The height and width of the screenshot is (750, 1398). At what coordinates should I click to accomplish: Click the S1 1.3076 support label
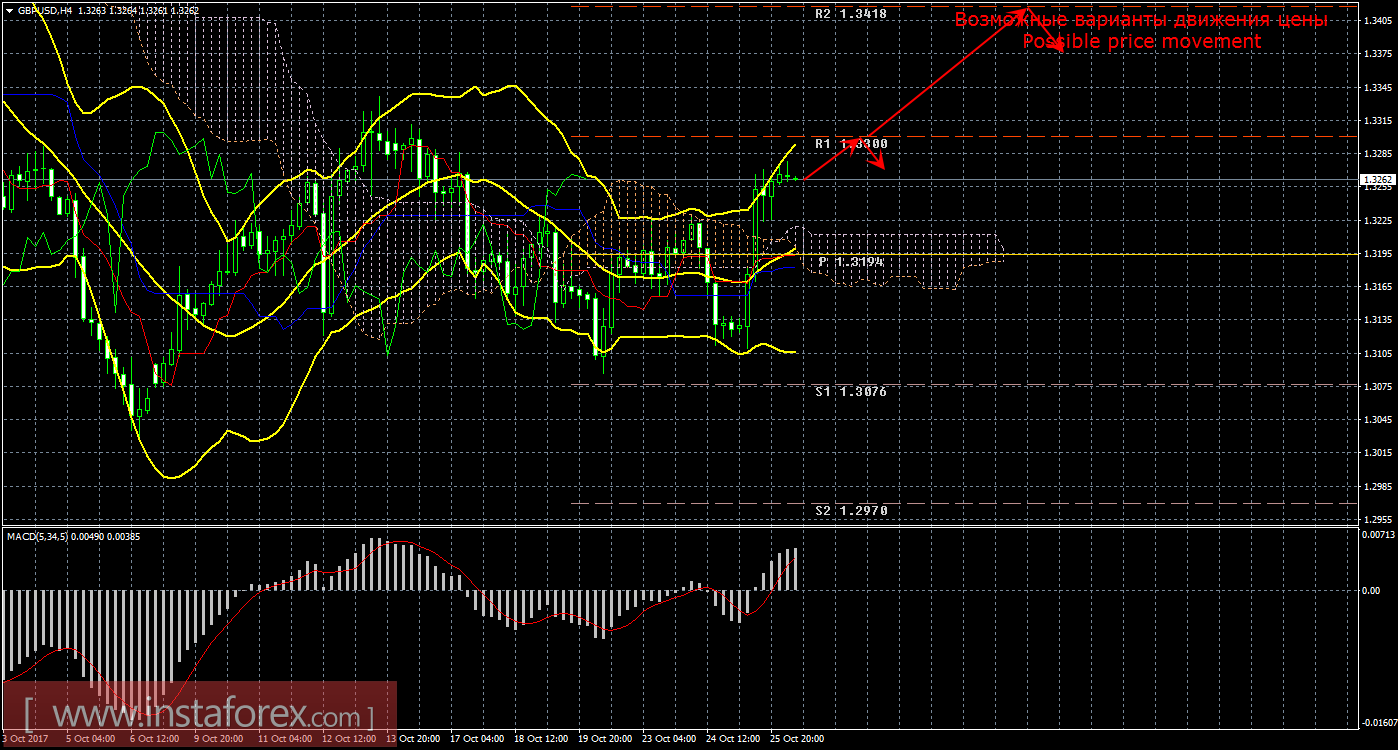[851, 392]
